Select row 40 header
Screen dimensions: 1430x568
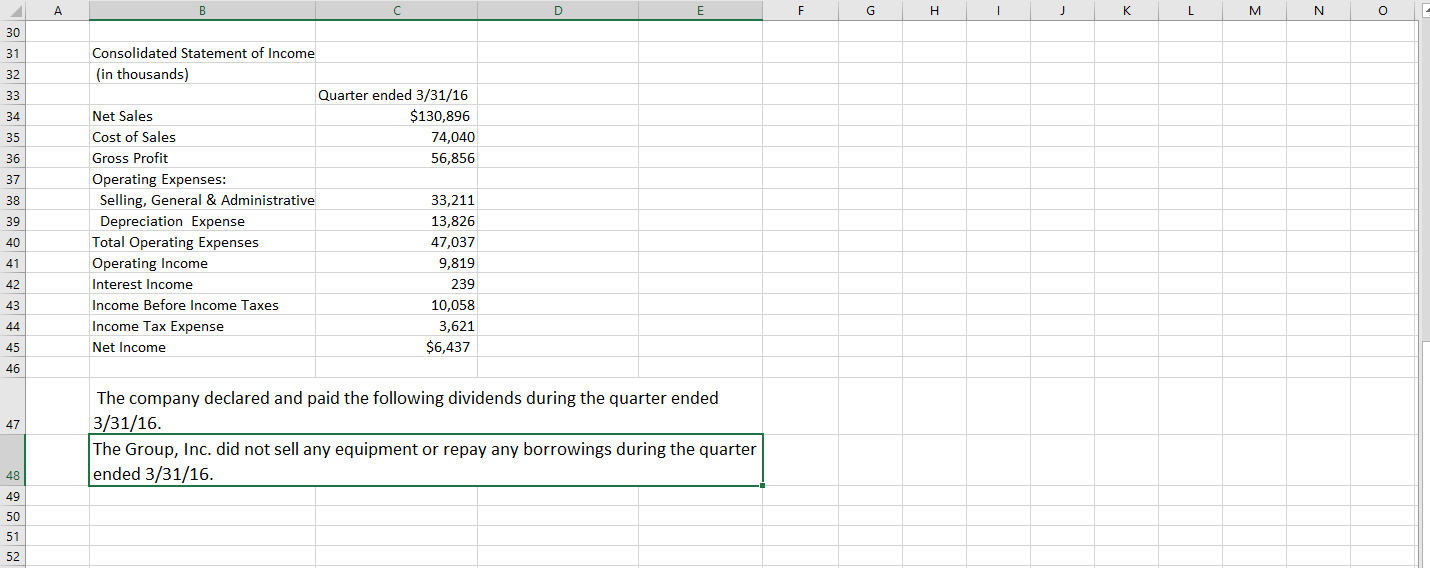12,242
